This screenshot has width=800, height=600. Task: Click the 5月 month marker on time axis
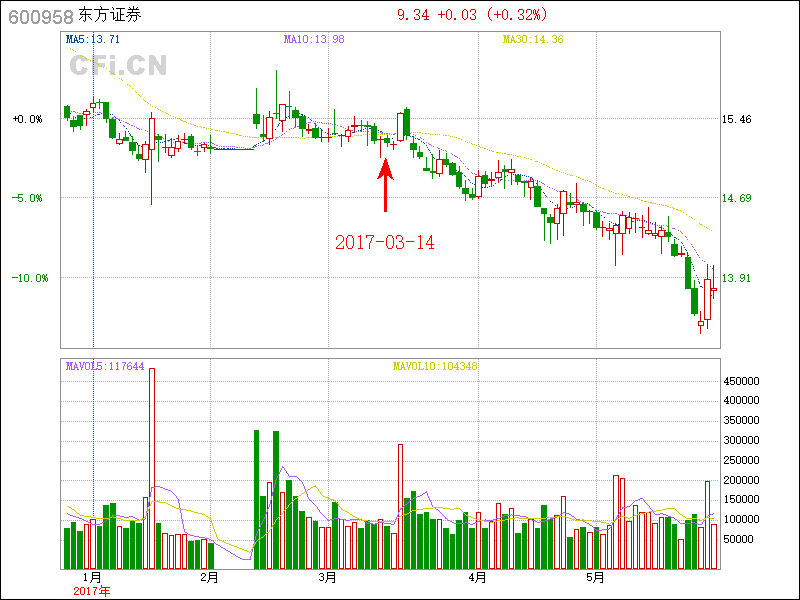(x=595, y=577)
